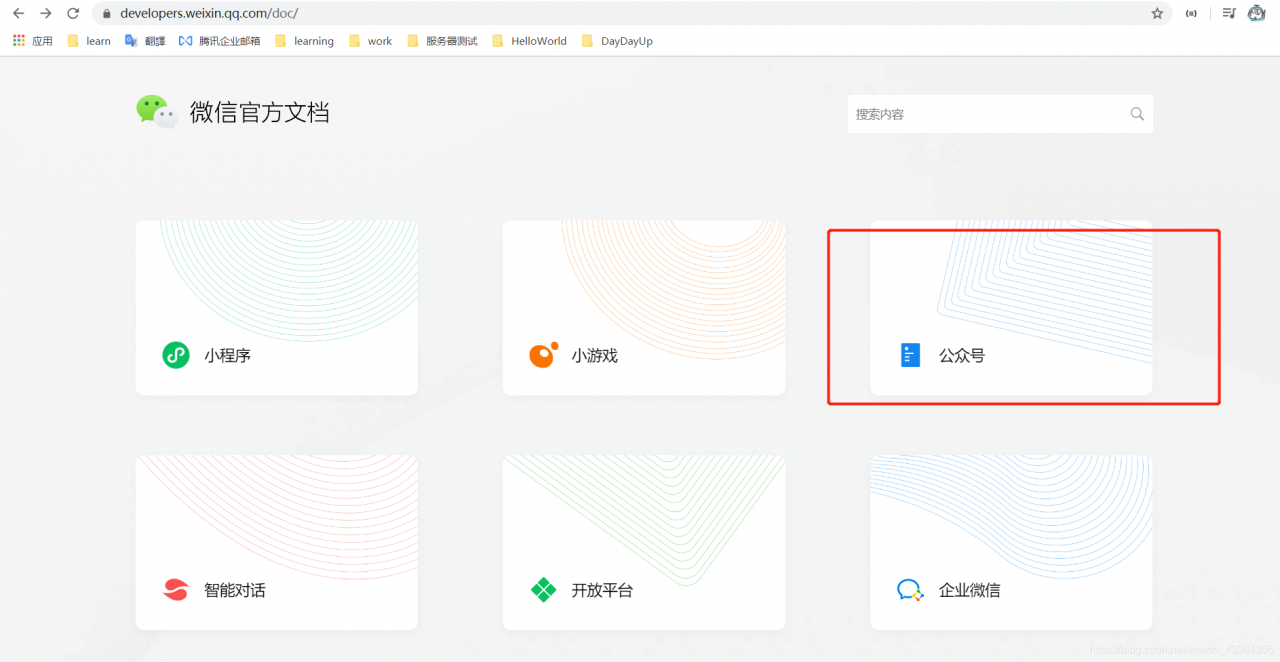Open the 翻译 bookmark with Google Translate icon
The image size is (1280, 662).
(x=144, y=40)
